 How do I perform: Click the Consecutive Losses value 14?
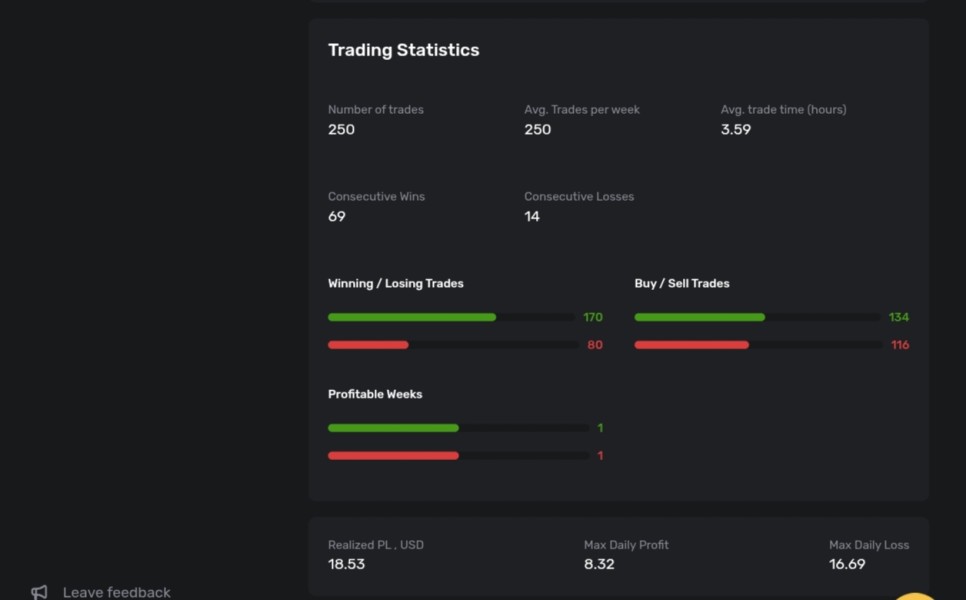[532, 216]
